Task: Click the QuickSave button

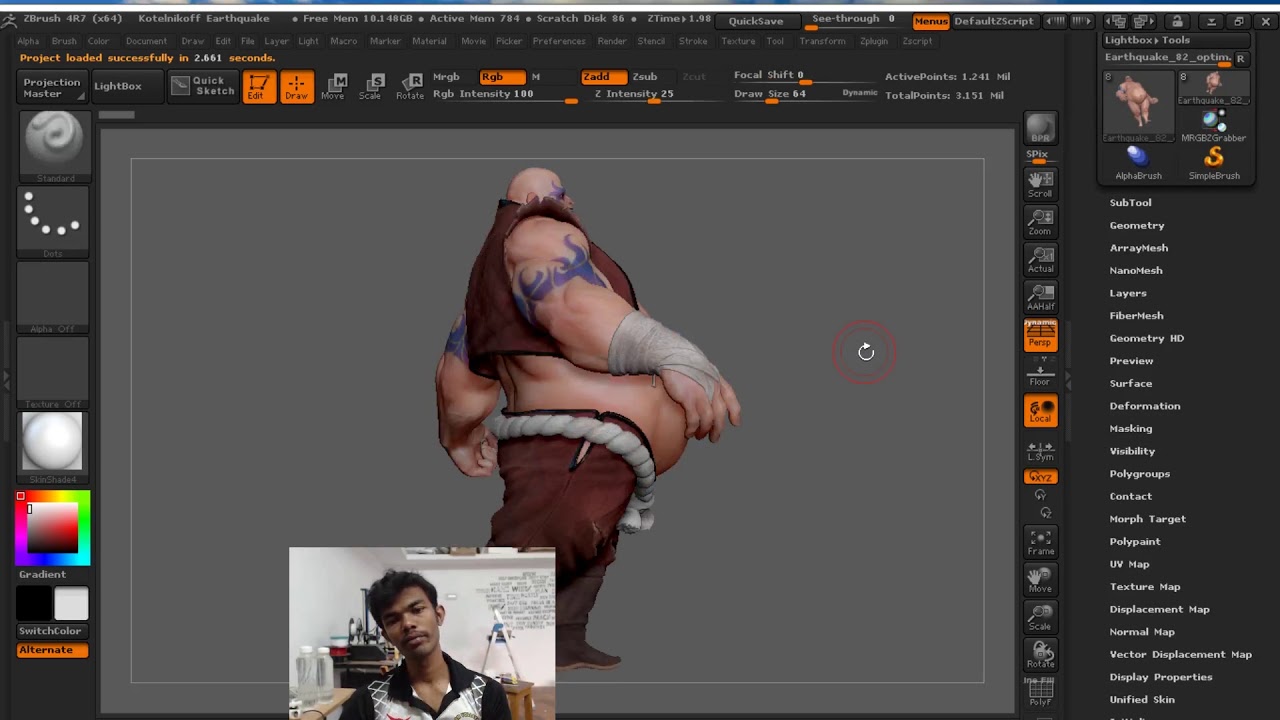Action: click(756, 21)
